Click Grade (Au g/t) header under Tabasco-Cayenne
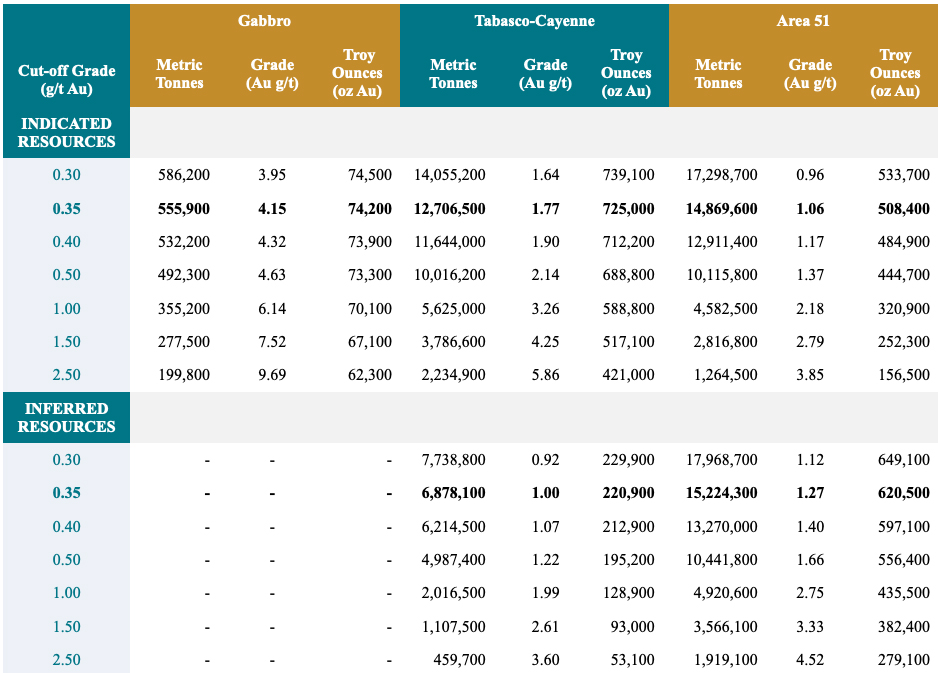The height and width of the screenshot is (673, 938). [546, 74]
